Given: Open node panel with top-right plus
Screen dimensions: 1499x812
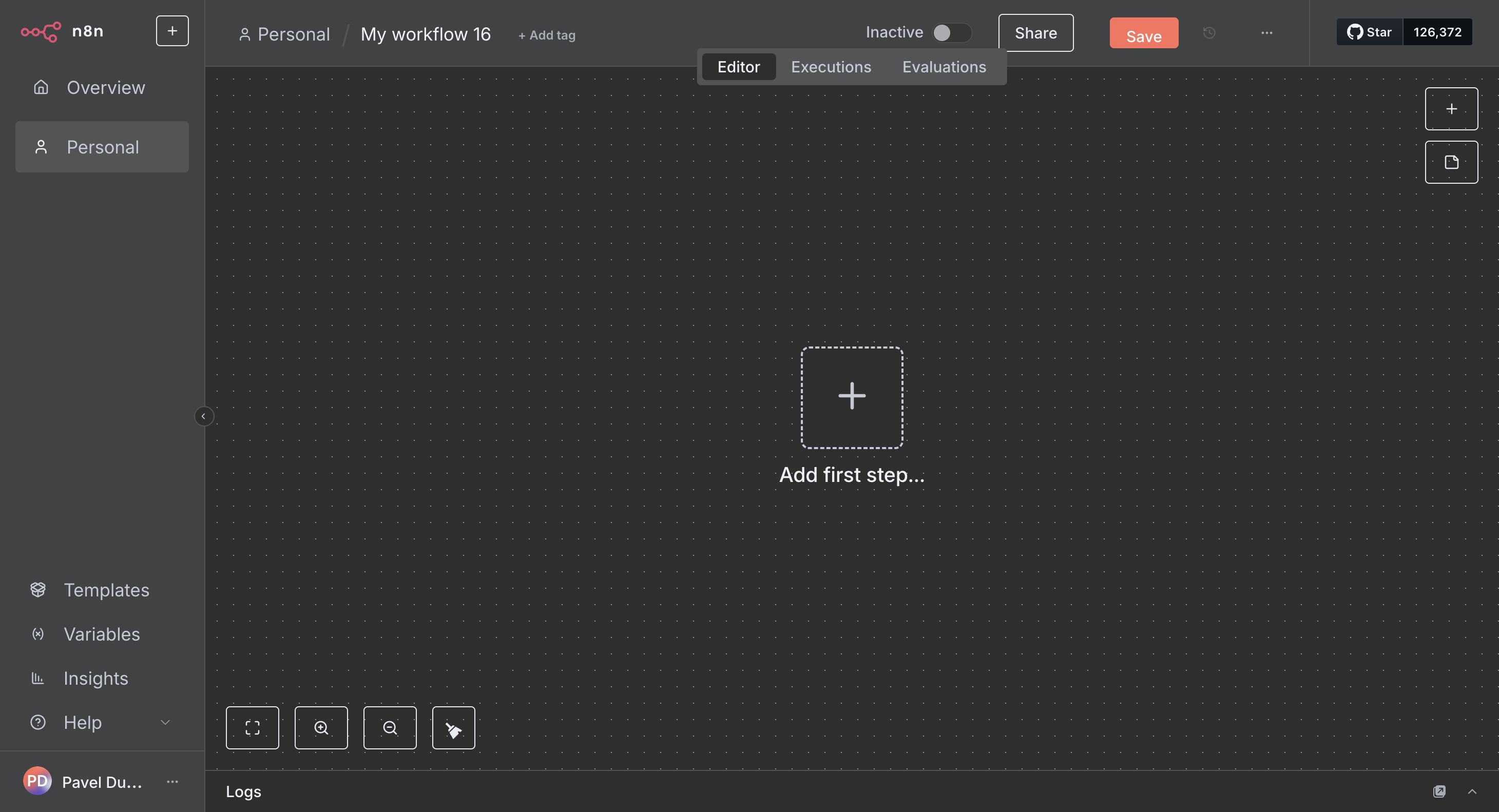Looking at the screenshot, I should coord(1451,109).
